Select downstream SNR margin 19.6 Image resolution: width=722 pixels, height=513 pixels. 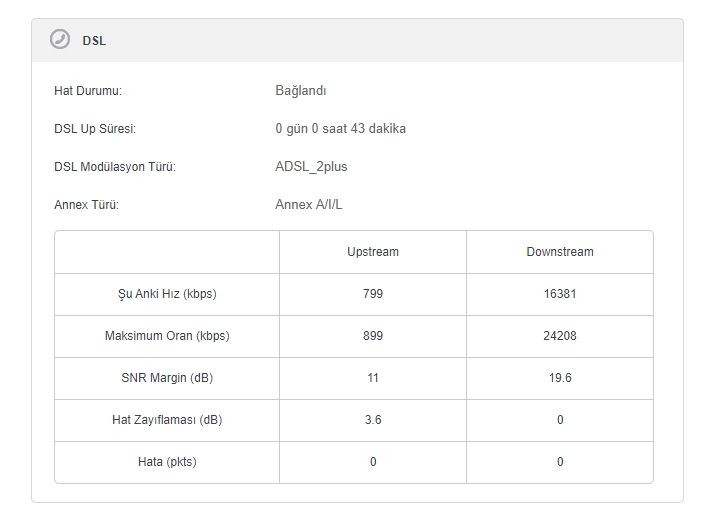[x=560, y=378]
